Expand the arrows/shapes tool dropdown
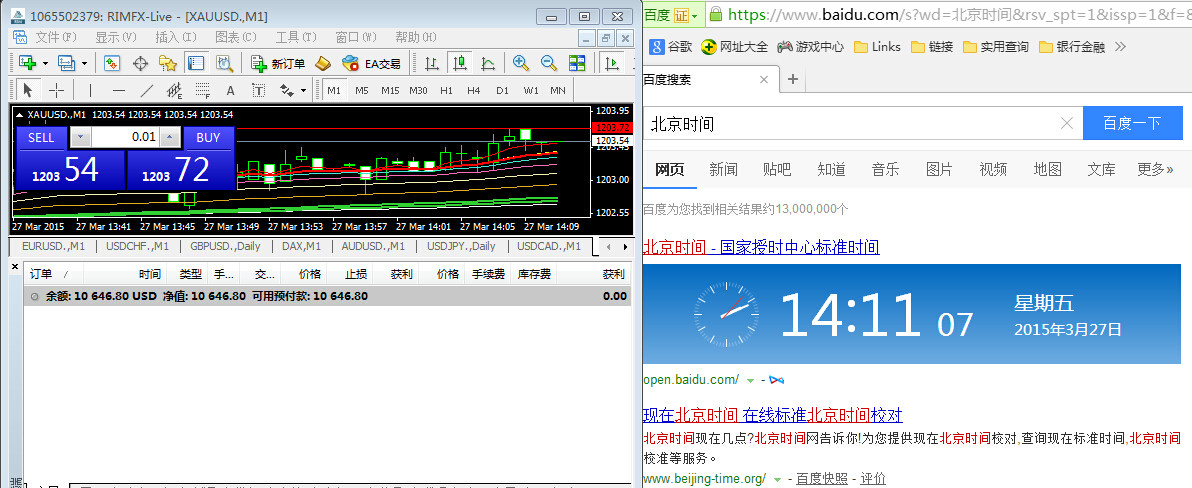1192x488 pixels. [303, 90]
